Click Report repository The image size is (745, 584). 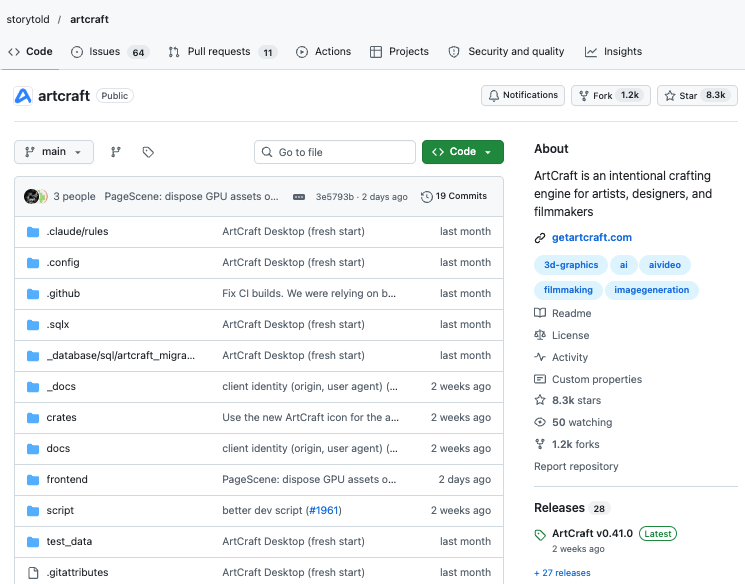[576, 466]
